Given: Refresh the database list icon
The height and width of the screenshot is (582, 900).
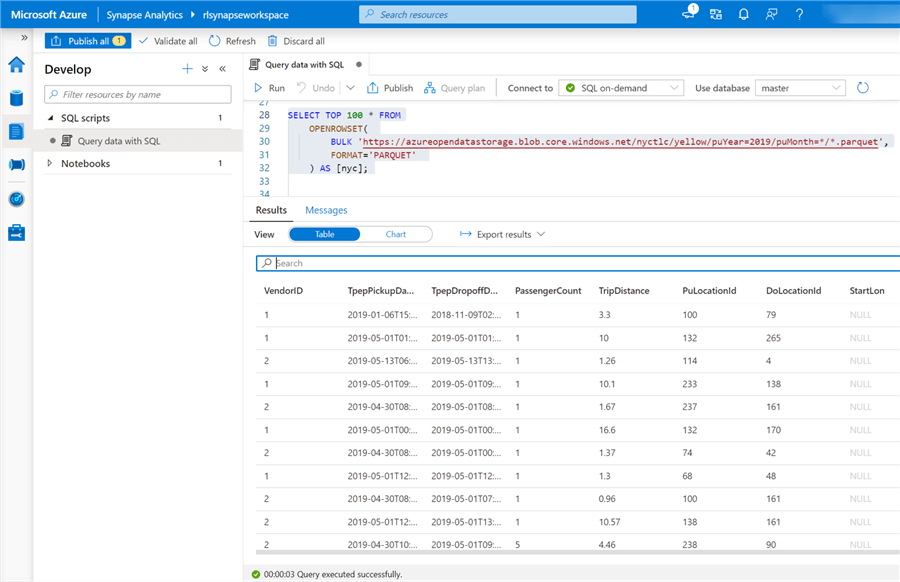Looking at the screenshot, I should [863, 88].
